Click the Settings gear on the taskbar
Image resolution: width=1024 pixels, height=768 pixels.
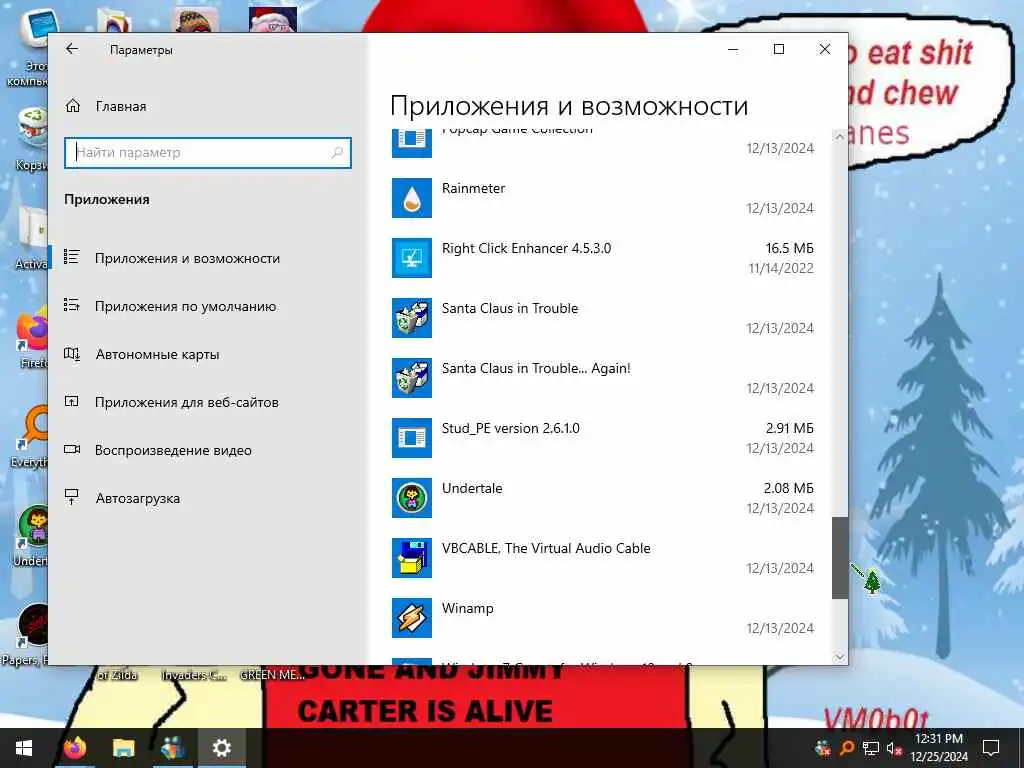click(221, 748)
